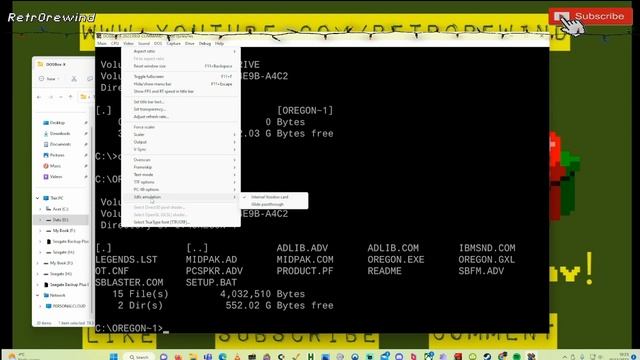
Task: Click the Subscribe button overlay
Action: [590, 16]
